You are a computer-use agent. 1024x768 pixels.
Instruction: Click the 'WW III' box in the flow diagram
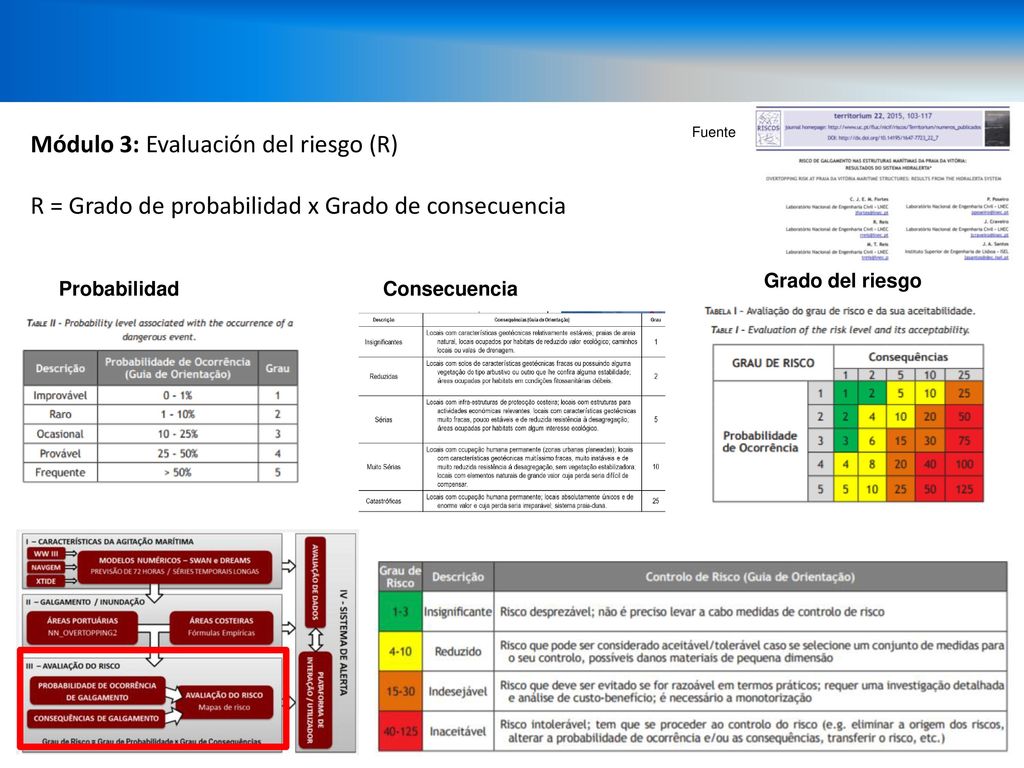46,554
